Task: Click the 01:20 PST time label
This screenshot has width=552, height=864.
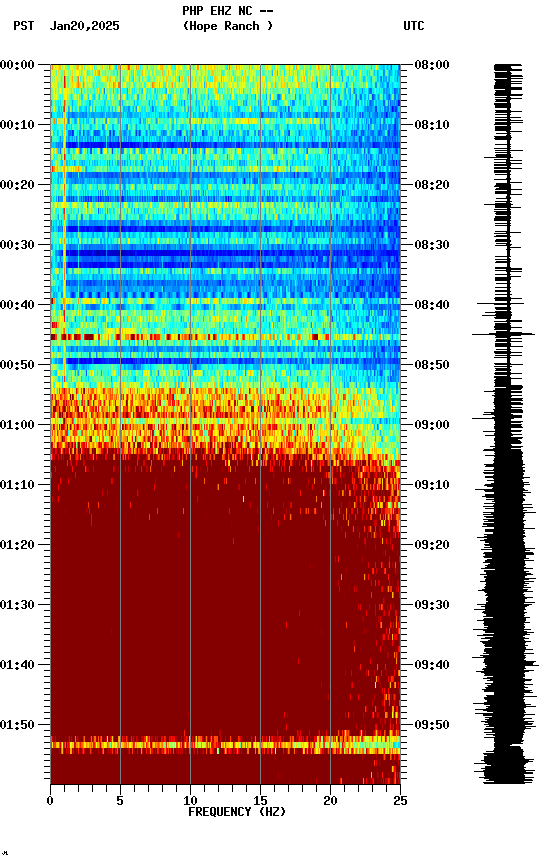Action: [x=17, y=546]
